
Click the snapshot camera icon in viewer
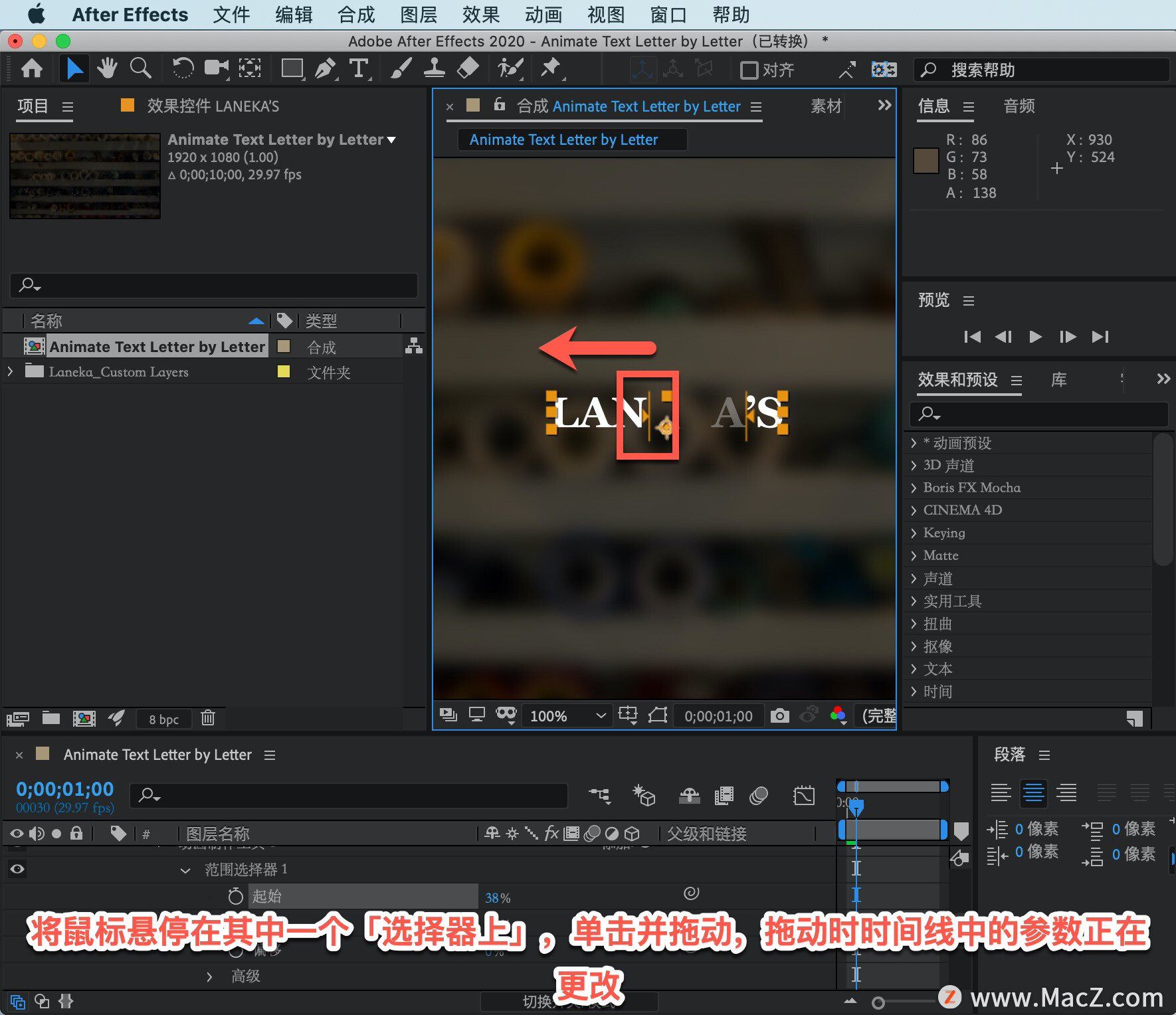779,715
